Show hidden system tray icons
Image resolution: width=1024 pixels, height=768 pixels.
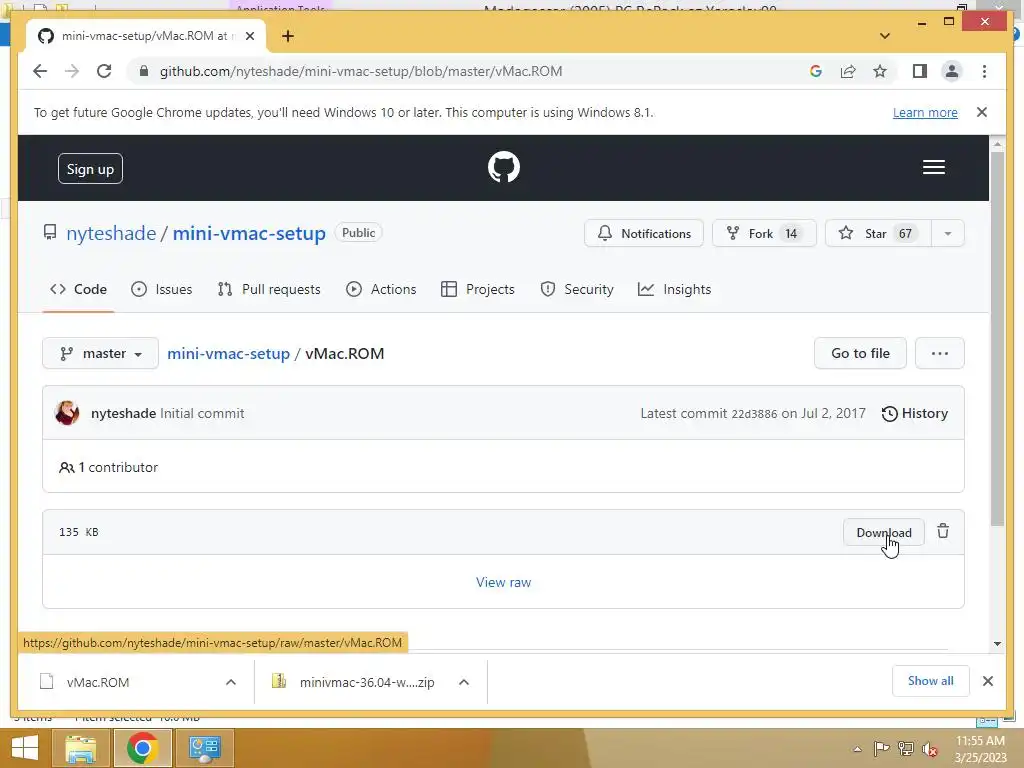coord(857,749)
